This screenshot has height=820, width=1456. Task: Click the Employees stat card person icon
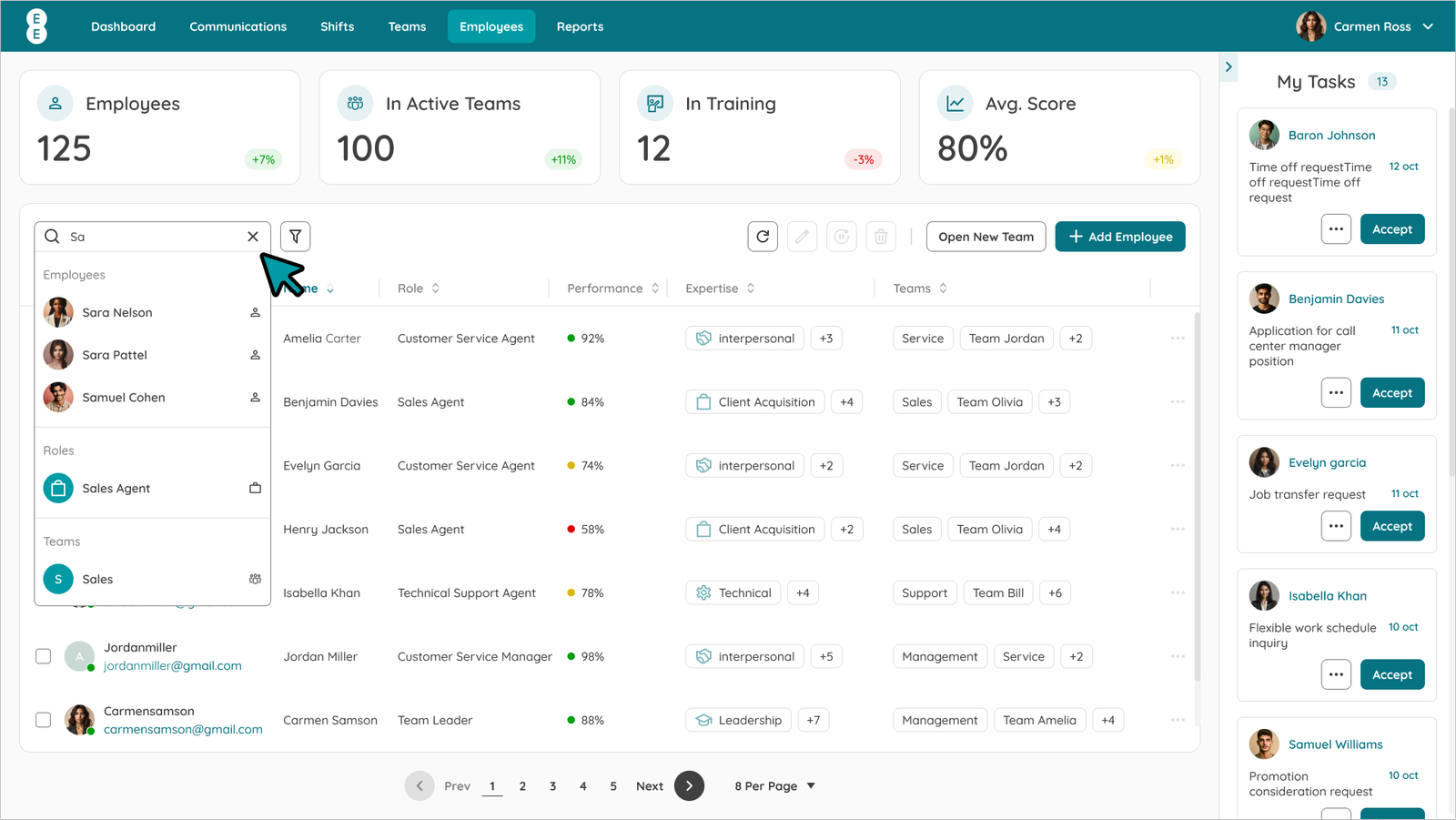[56, 104]
